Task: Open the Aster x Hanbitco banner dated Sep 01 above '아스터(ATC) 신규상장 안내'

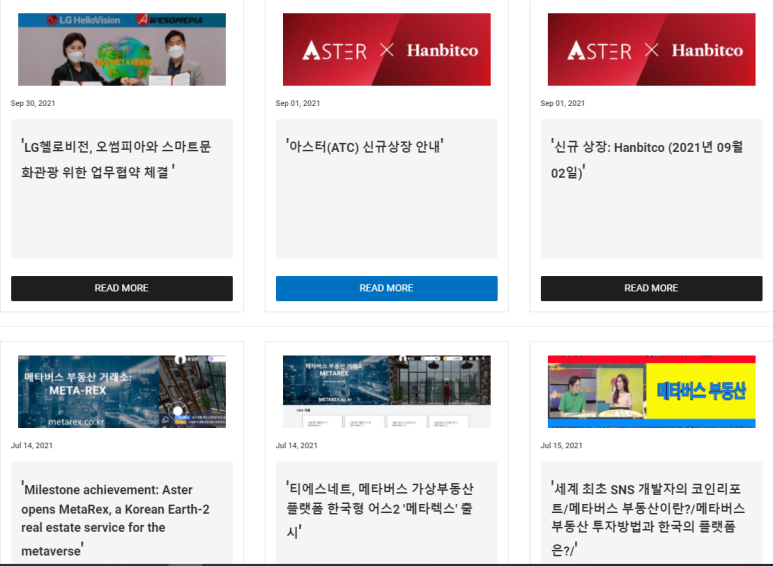Action: (386, 49)
